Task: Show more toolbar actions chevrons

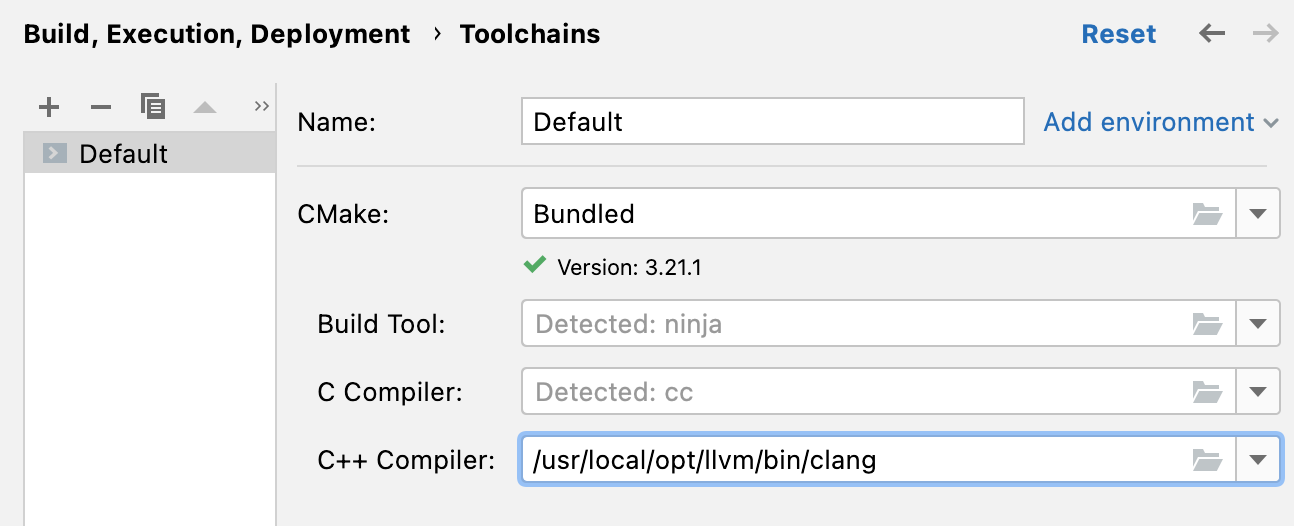Action: (262, 106)
